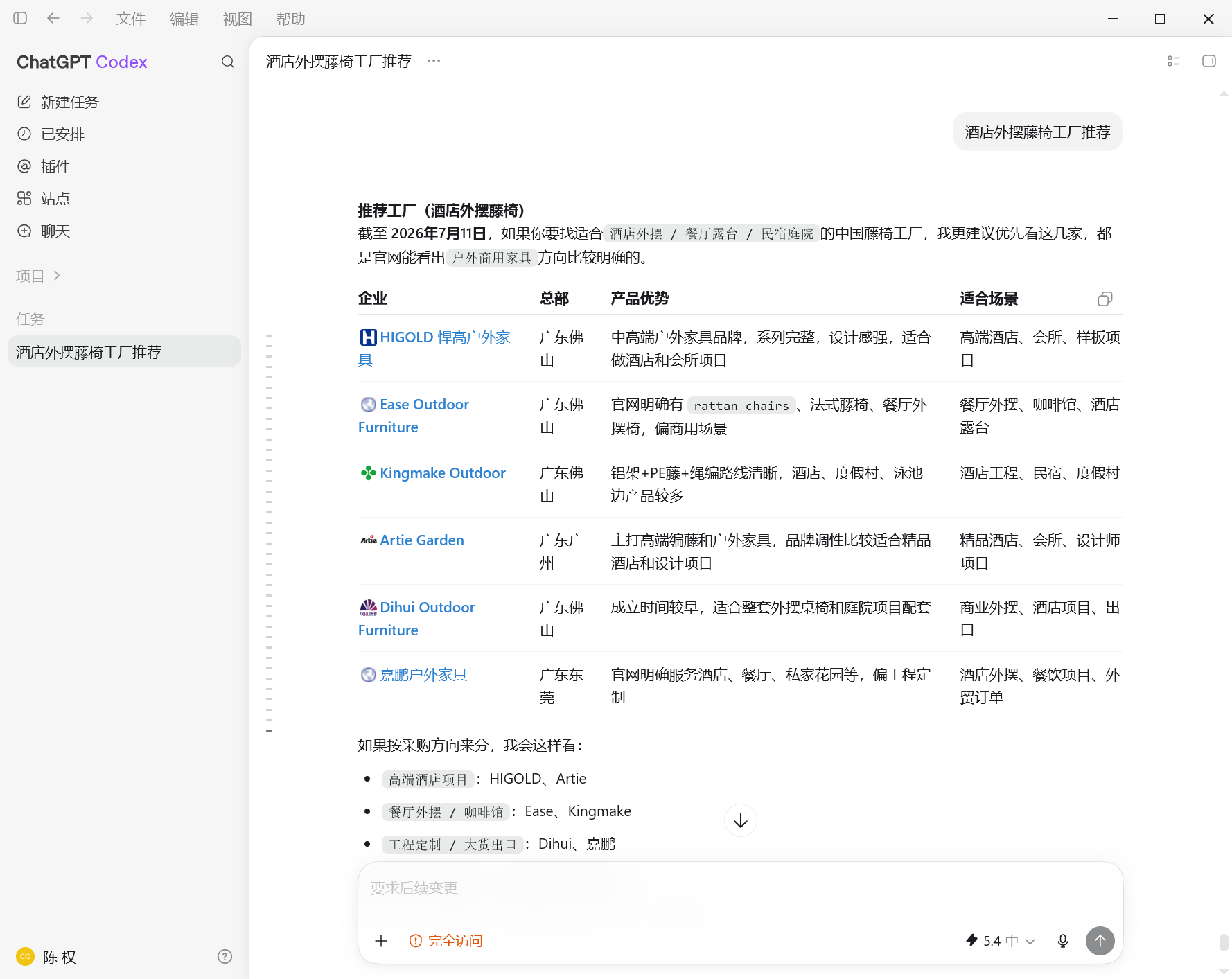Click the 总部 column header

point(554,299)
